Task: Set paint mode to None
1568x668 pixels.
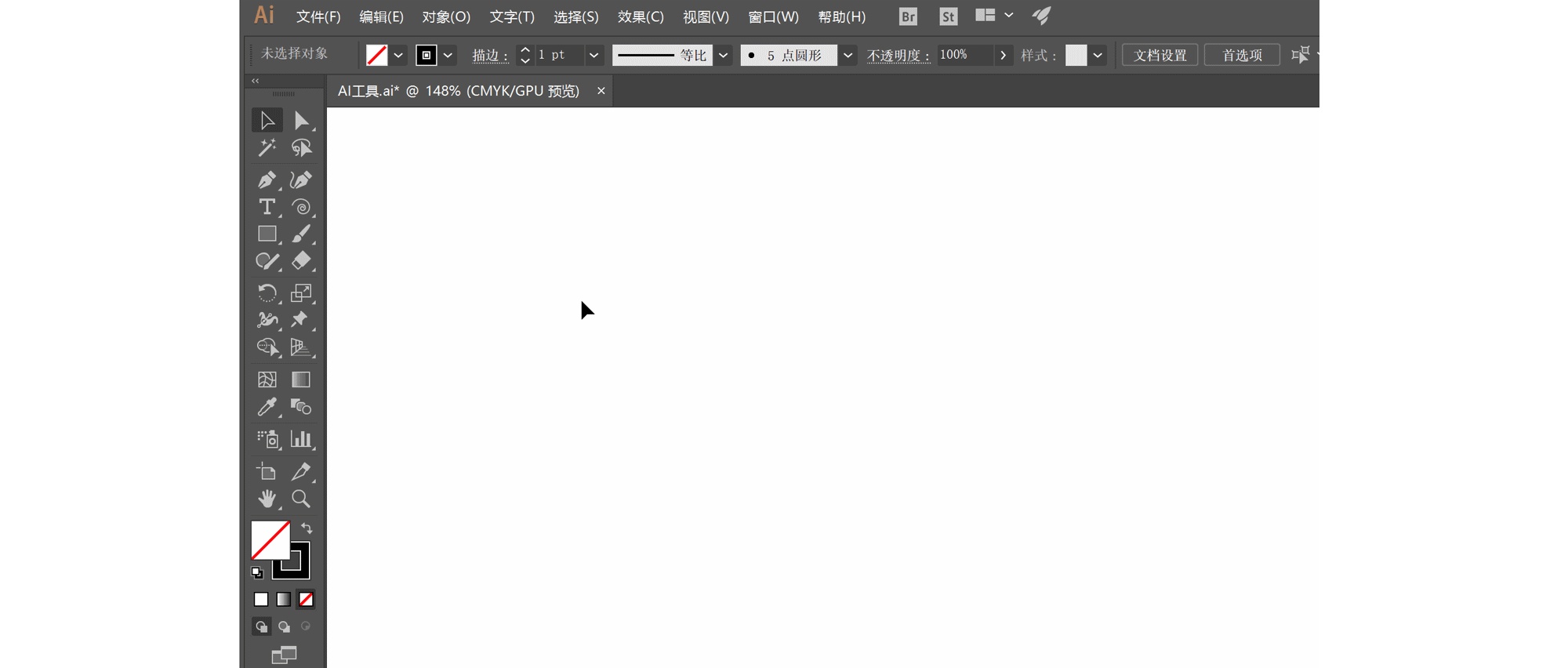Action: [x=306, y=599]
